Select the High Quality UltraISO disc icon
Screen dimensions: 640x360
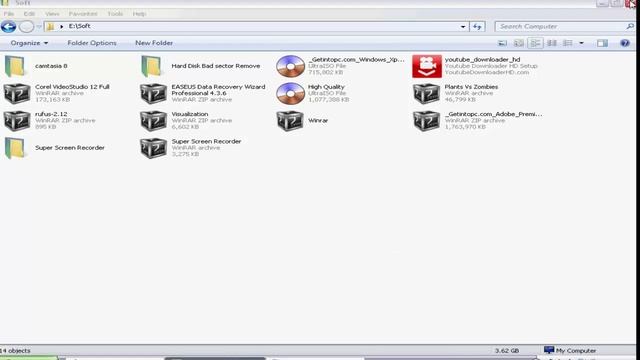(290, 93)
